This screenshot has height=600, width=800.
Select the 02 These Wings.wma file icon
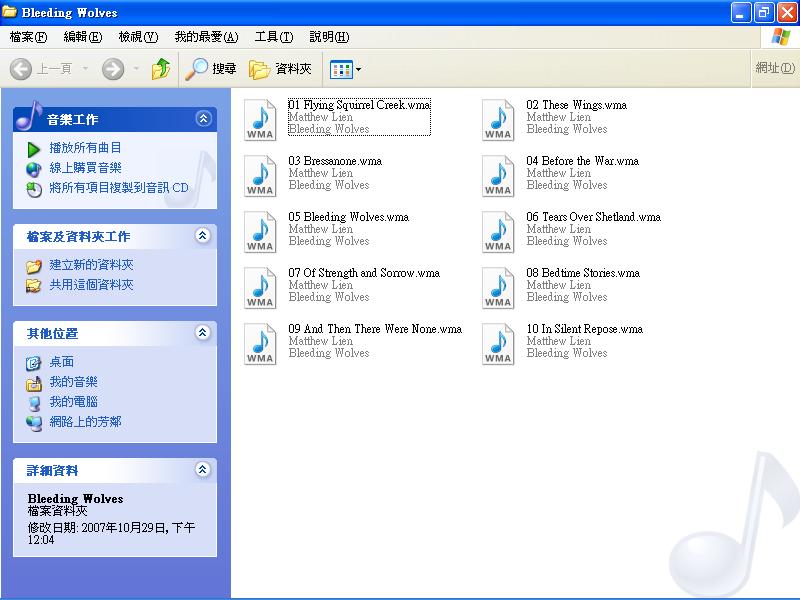(x=498, y=120)
